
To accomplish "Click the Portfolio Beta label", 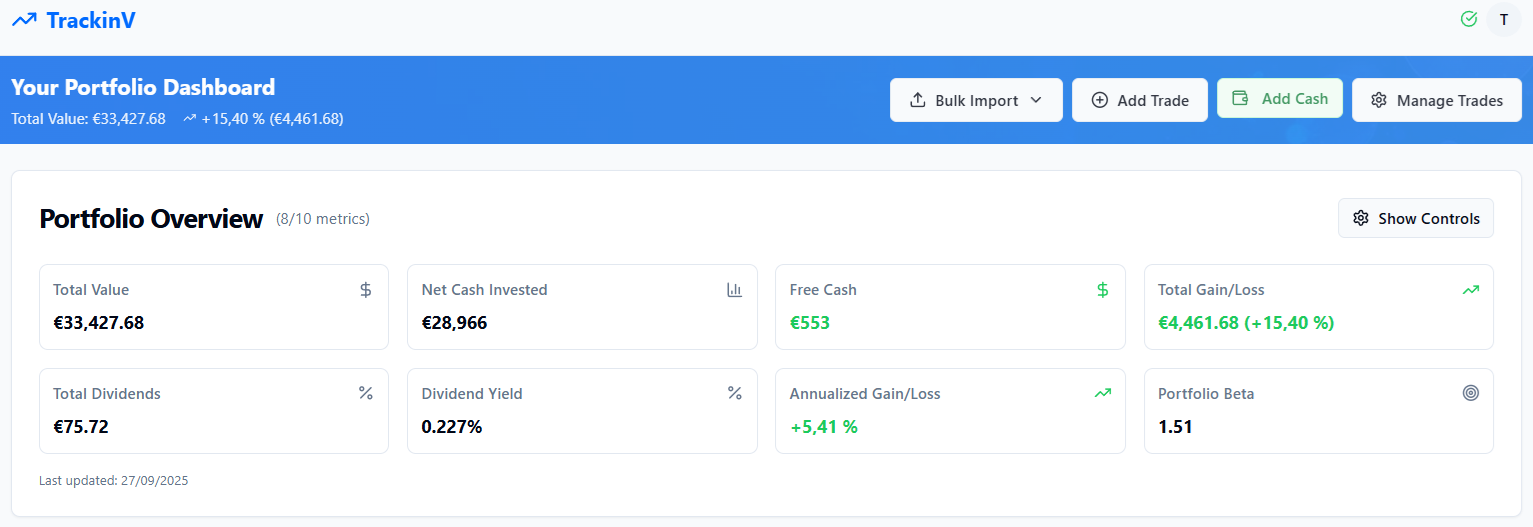I will click(1206, 393).
